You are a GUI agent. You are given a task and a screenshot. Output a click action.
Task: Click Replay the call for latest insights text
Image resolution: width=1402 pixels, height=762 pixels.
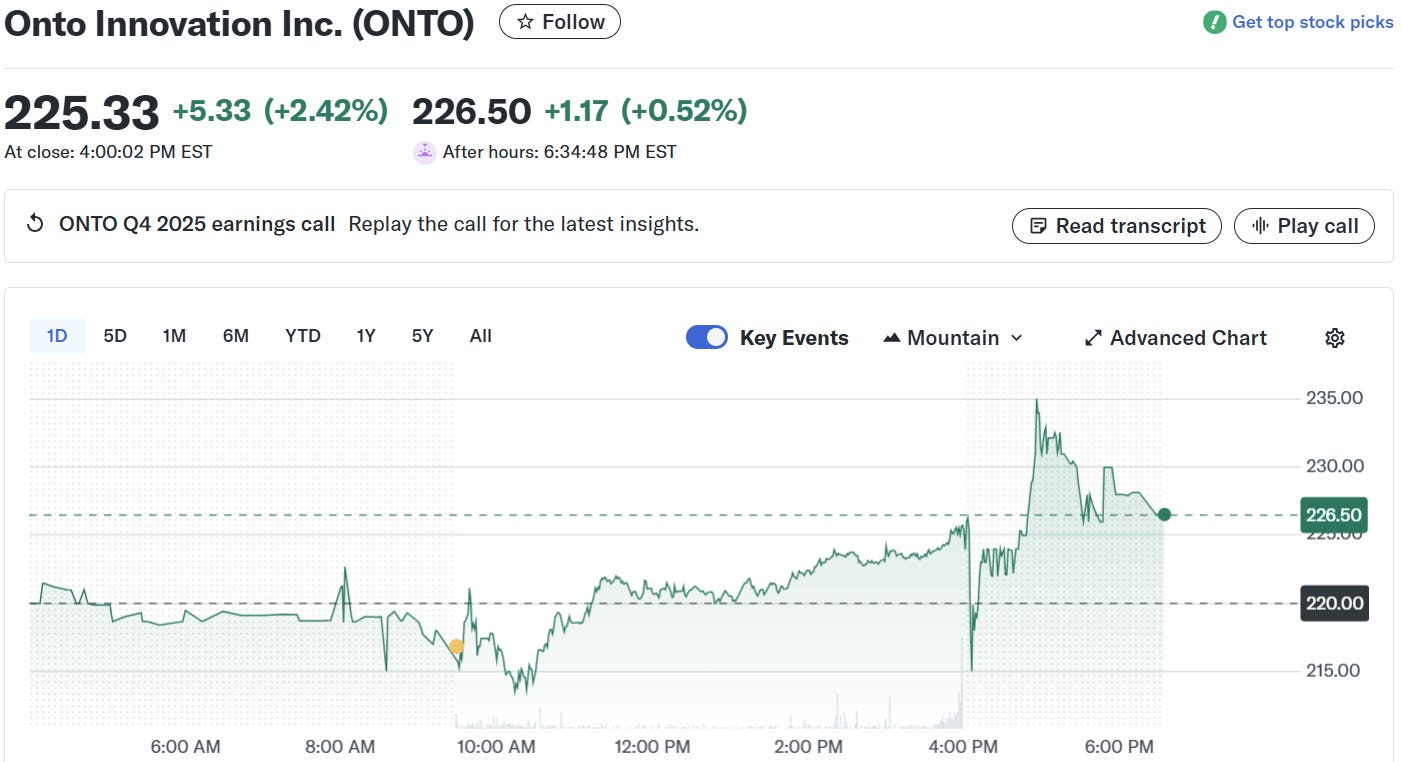click(x=523, y=224)
